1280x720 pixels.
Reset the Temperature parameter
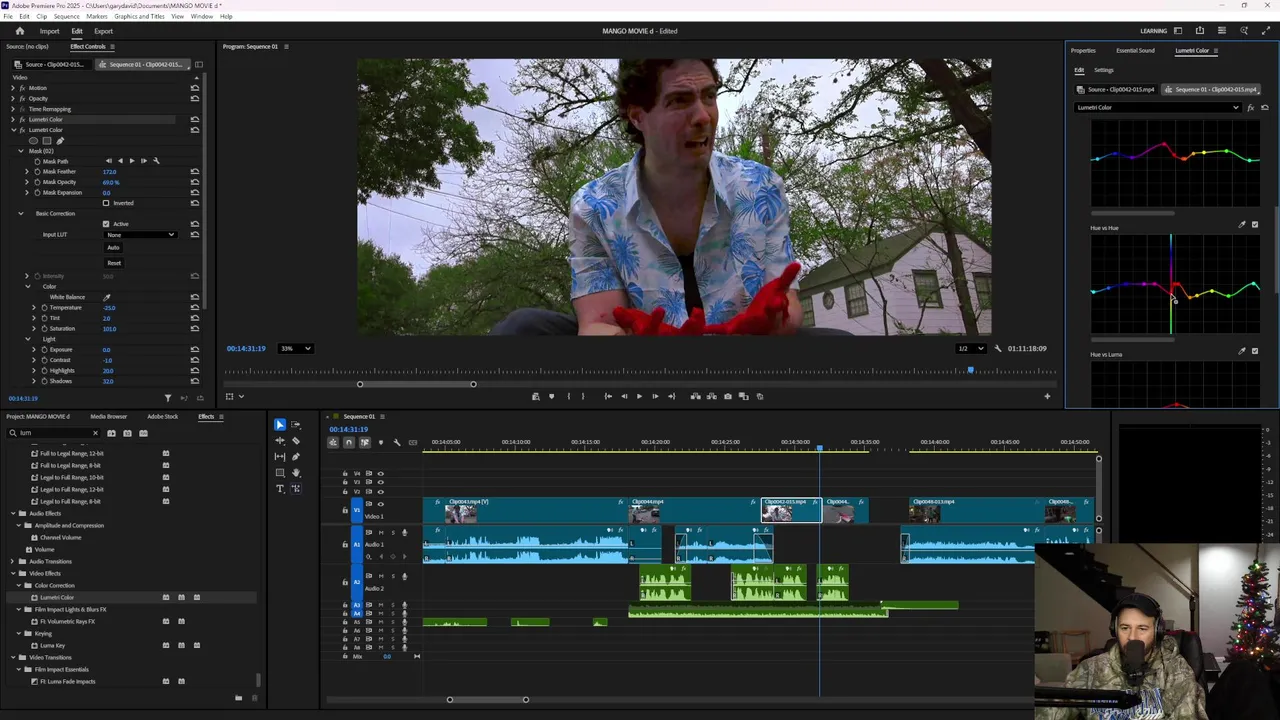tap(195, 307)
